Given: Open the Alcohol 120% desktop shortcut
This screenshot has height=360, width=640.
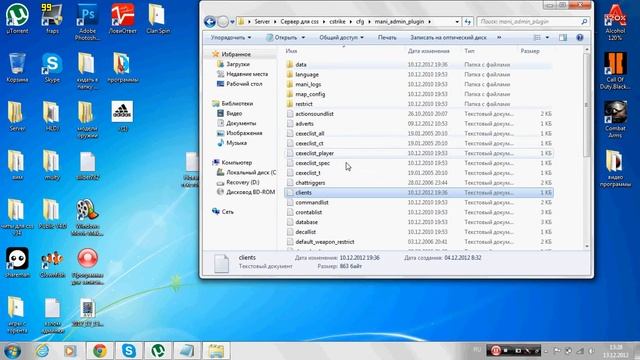Looking at the screenshot, I should point(615,21).
